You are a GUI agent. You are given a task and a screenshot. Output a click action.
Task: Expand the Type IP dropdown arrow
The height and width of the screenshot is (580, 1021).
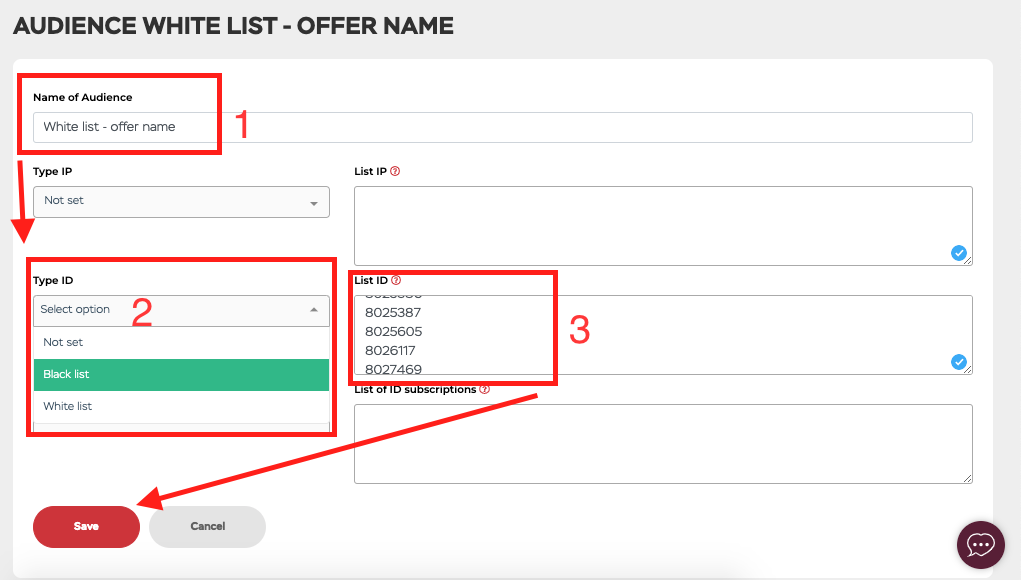[x=314, y=204]
